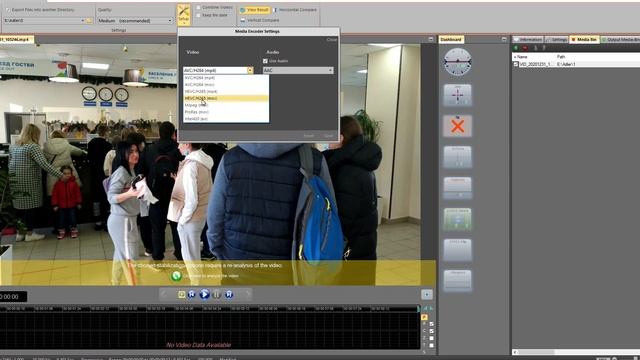
Task: Click the green add icon in Media Bin toolbar
Action: 516,48
